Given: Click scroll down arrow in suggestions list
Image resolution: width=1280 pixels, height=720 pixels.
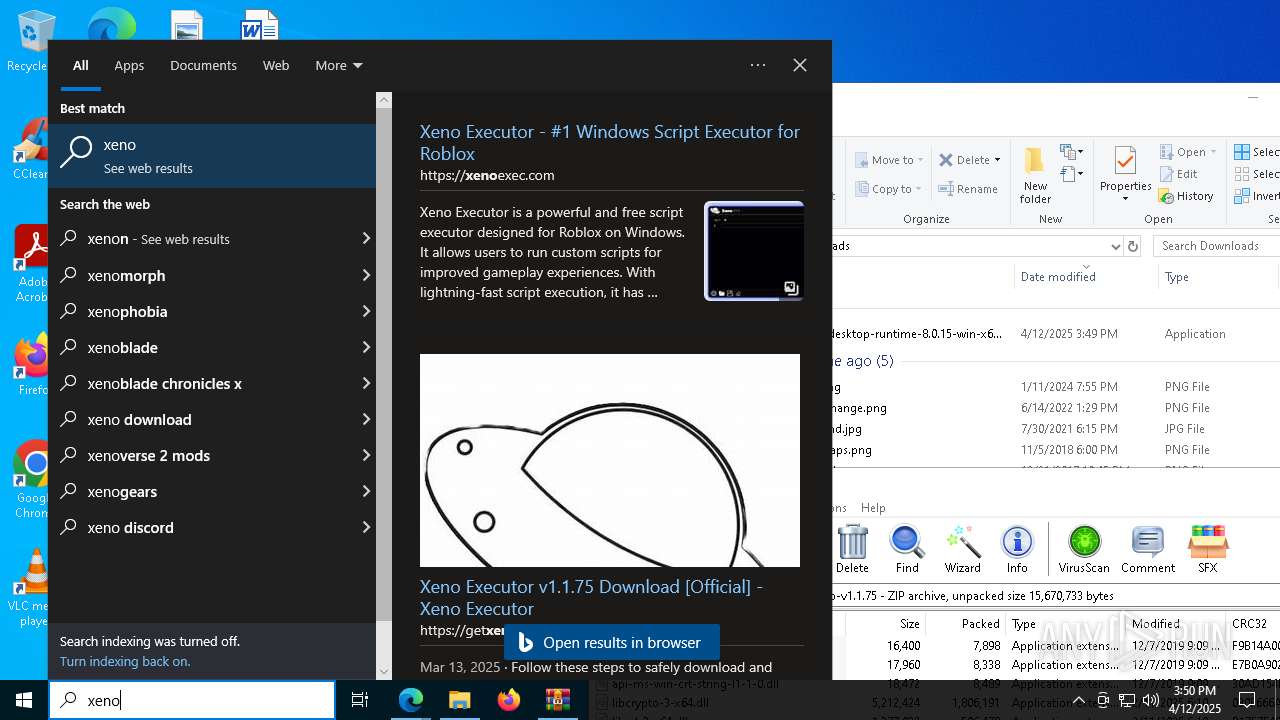Looking at the screenshot, I should point(384,672).
